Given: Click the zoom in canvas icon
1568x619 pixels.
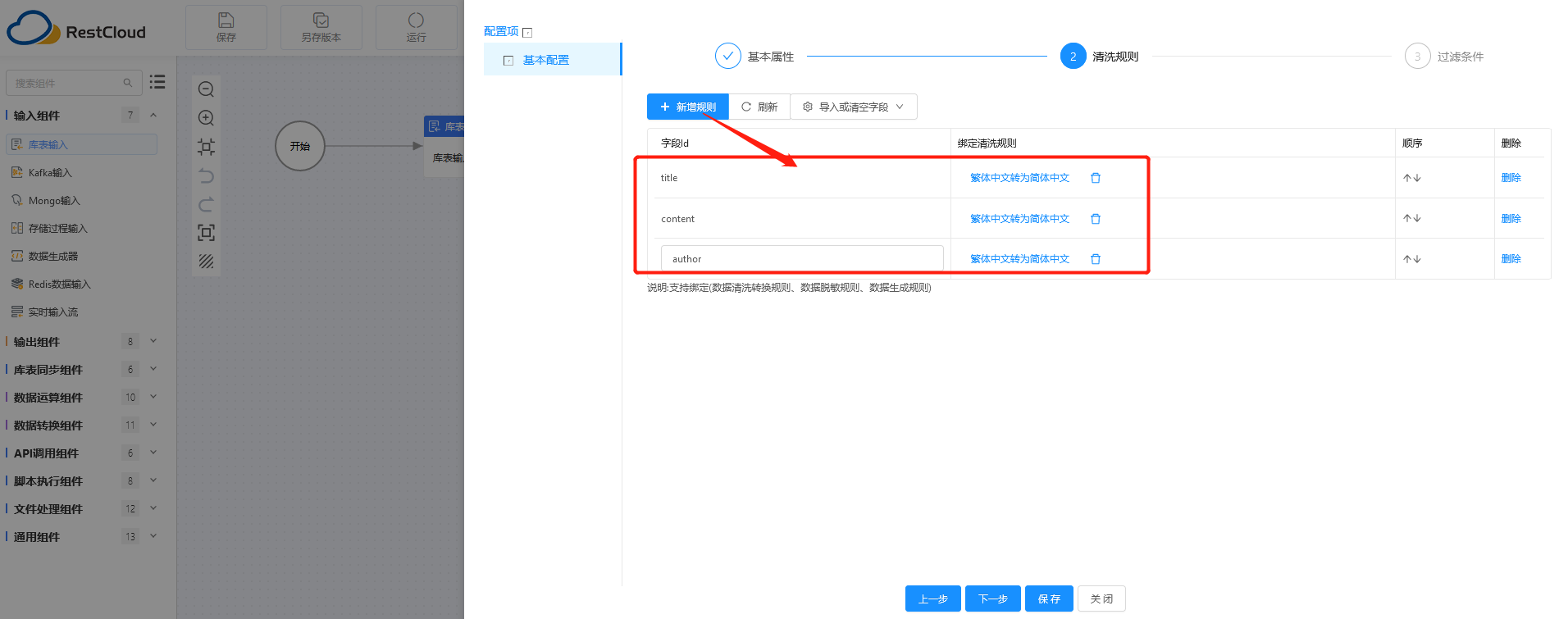Looking at the screenshot, I should coord(206,118).
